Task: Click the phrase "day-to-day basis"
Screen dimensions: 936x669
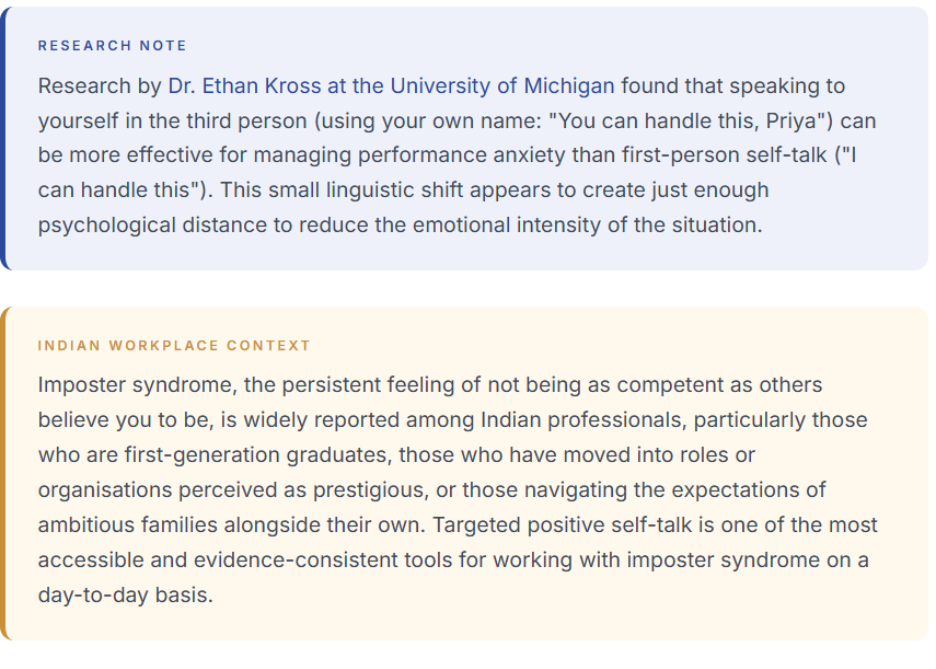Action: pyautogui.click(x=125, y=596)
